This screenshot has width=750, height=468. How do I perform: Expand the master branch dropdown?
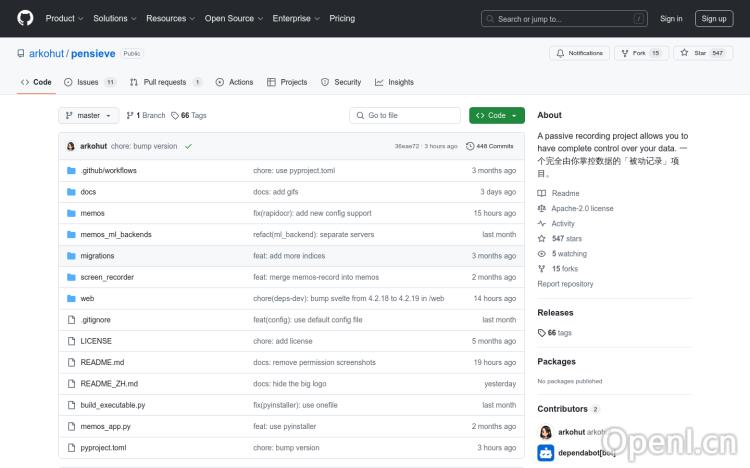(88, 116)
